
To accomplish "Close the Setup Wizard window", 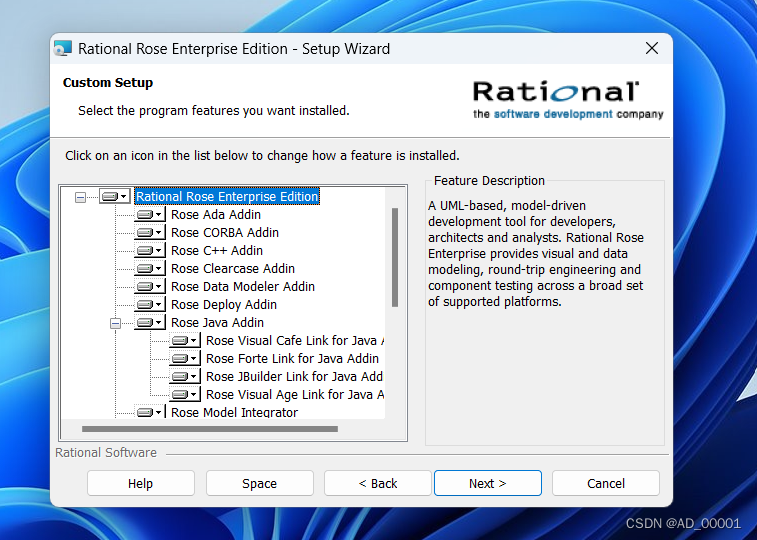I will 652,48.
